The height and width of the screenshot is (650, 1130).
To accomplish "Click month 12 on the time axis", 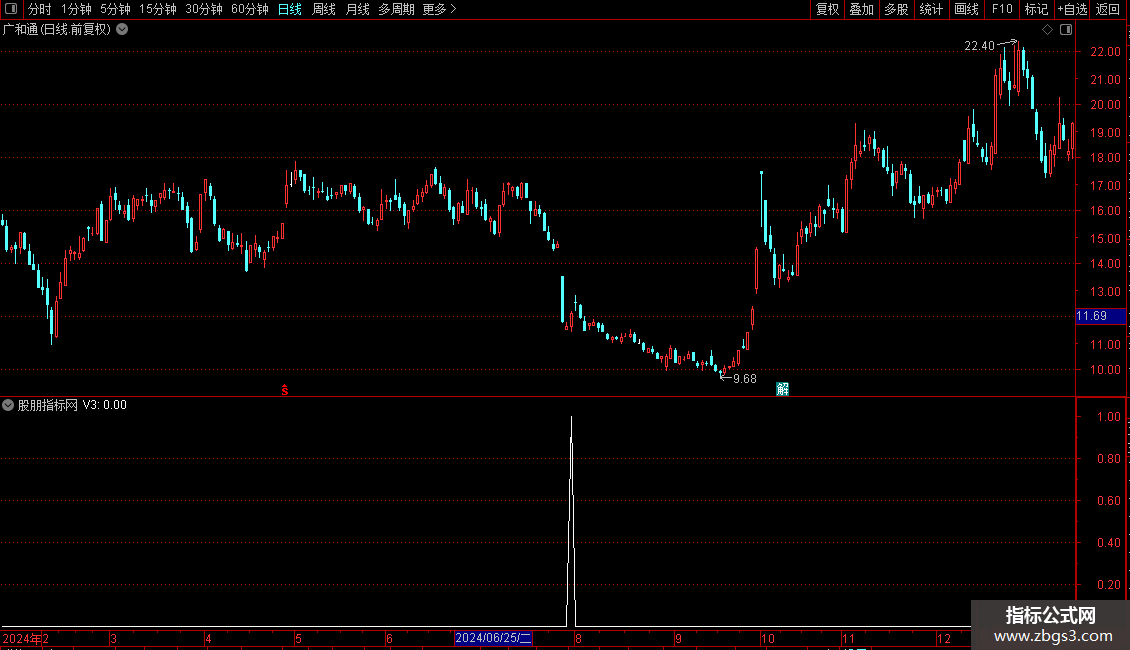I will [x=943, y=638].
